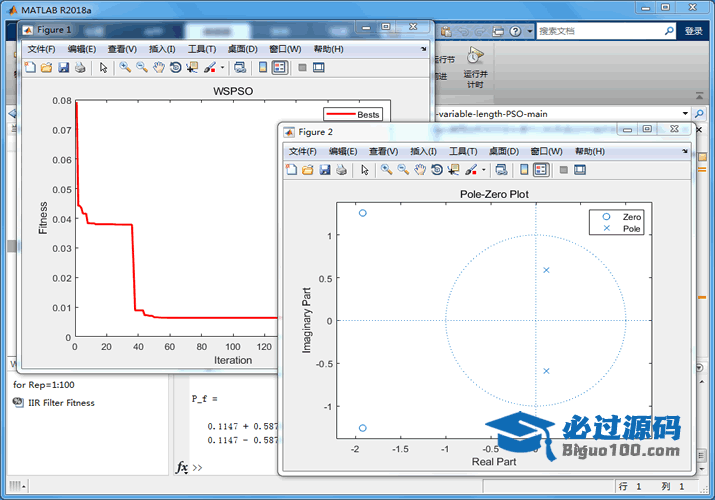Click 运行并计时 Run and Time button
The image size is (715, 500).
tap(475, 67)
